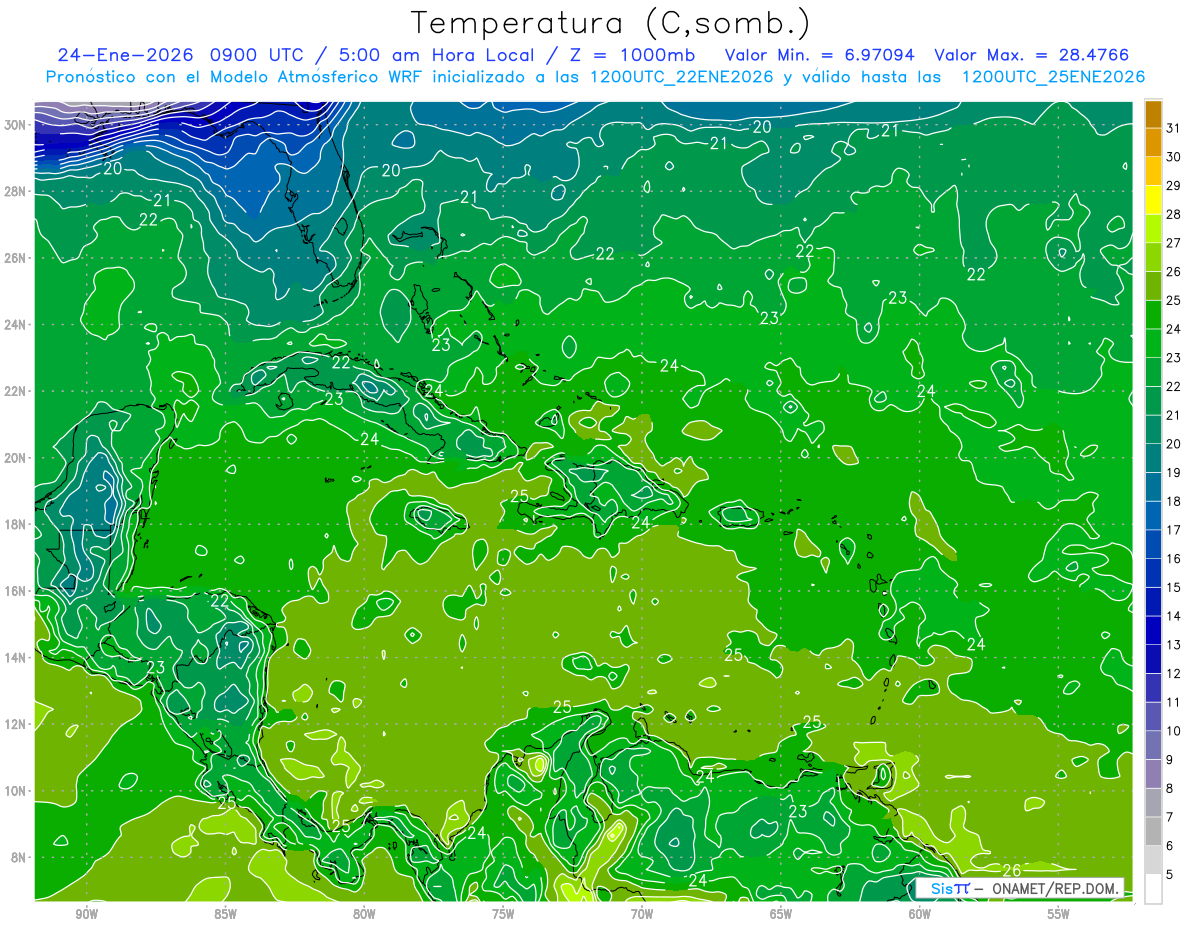Click the dark orange top colour-scale swatch
Screen dimensions: 1200x927
coord(1153,114)
